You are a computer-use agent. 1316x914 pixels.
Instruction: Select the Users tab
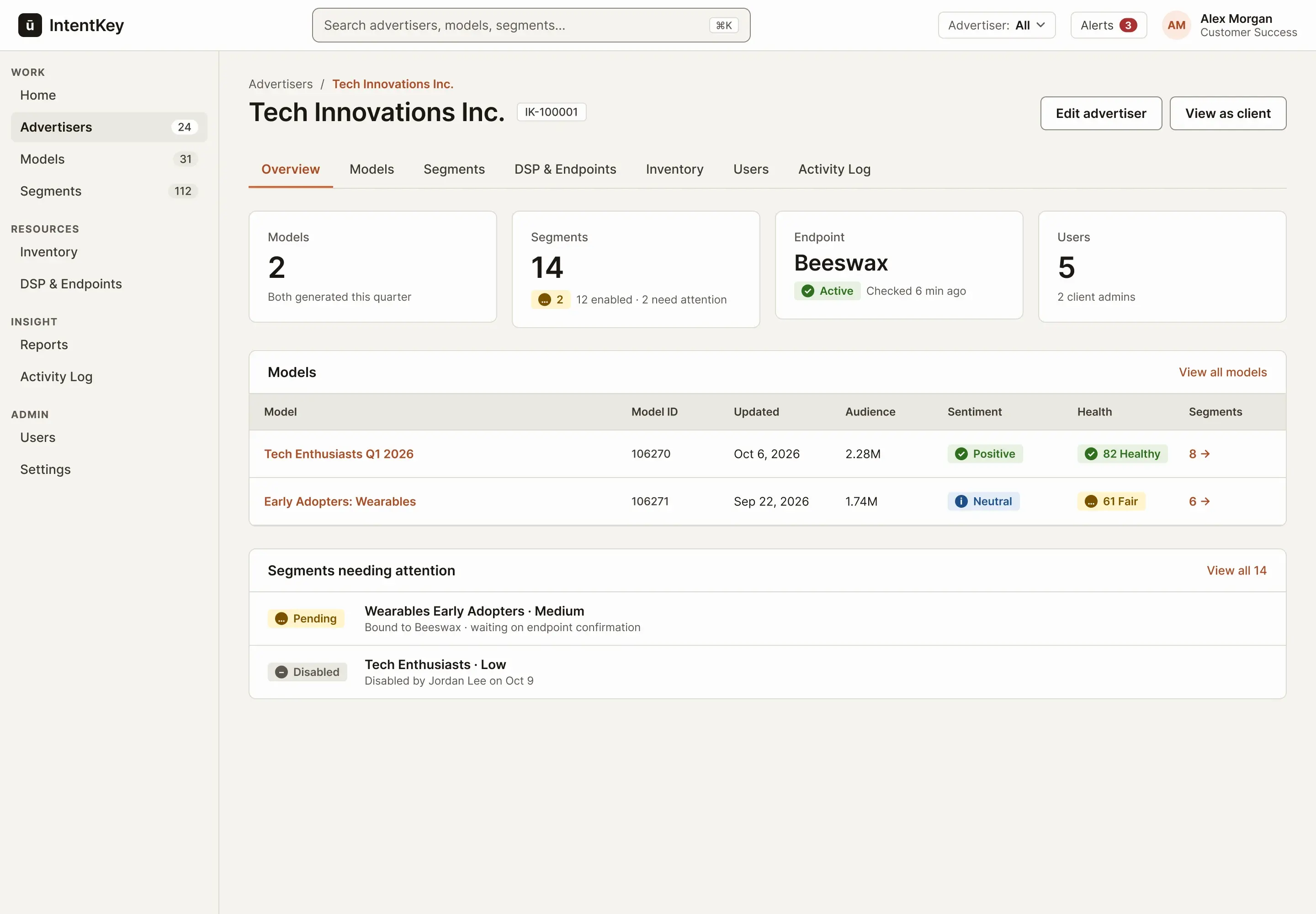[x=751, y=169]
